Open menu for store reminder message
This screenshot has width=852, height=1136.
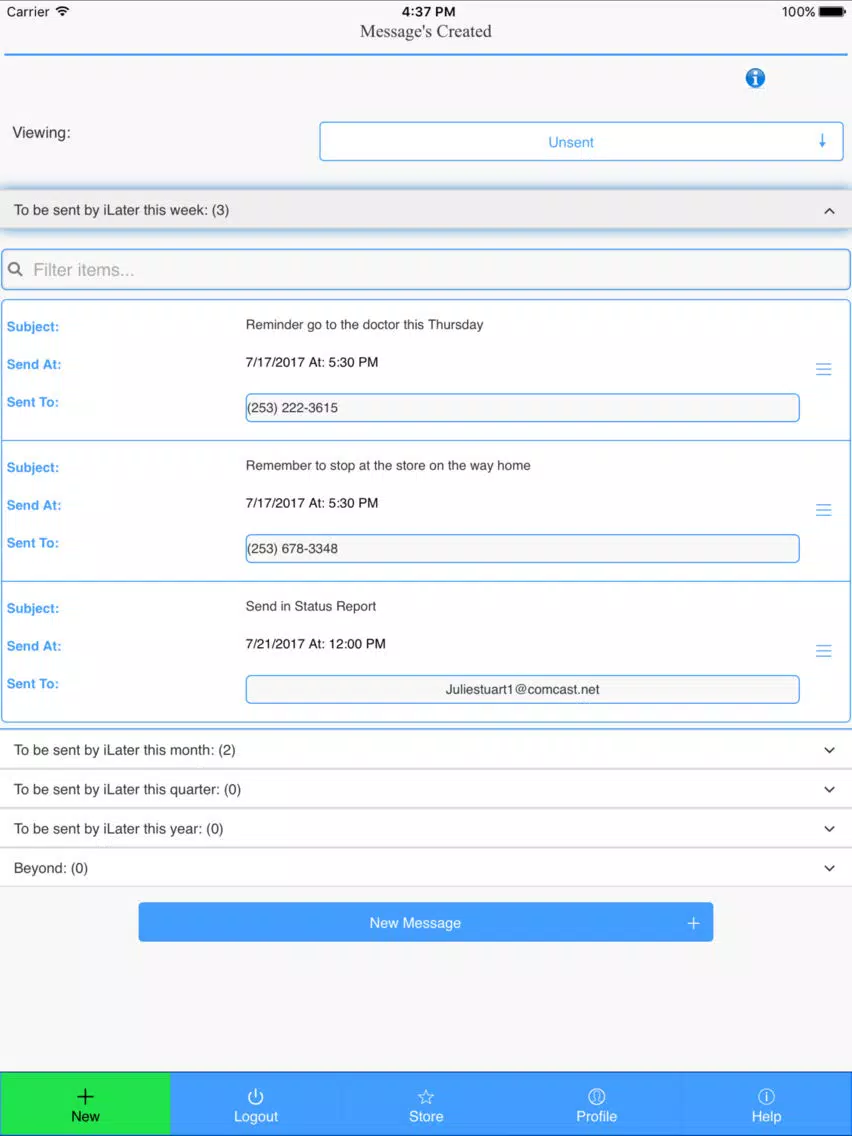(x=824, y=510)
